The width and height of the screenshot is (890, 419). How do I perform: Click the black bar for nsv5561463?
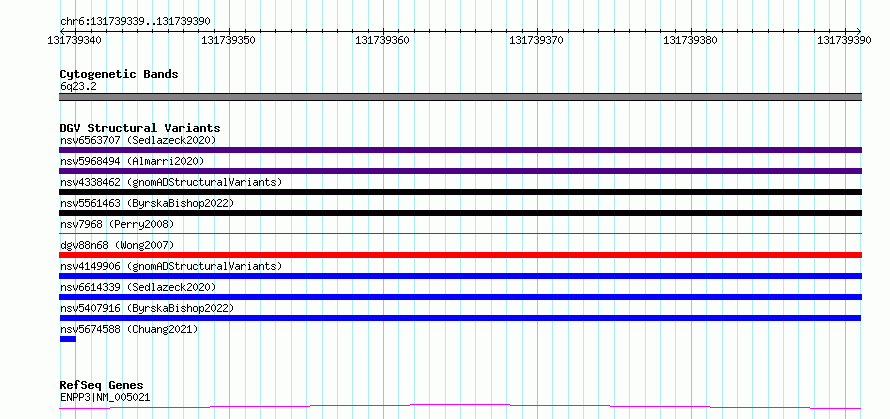[x=460, y=213]
